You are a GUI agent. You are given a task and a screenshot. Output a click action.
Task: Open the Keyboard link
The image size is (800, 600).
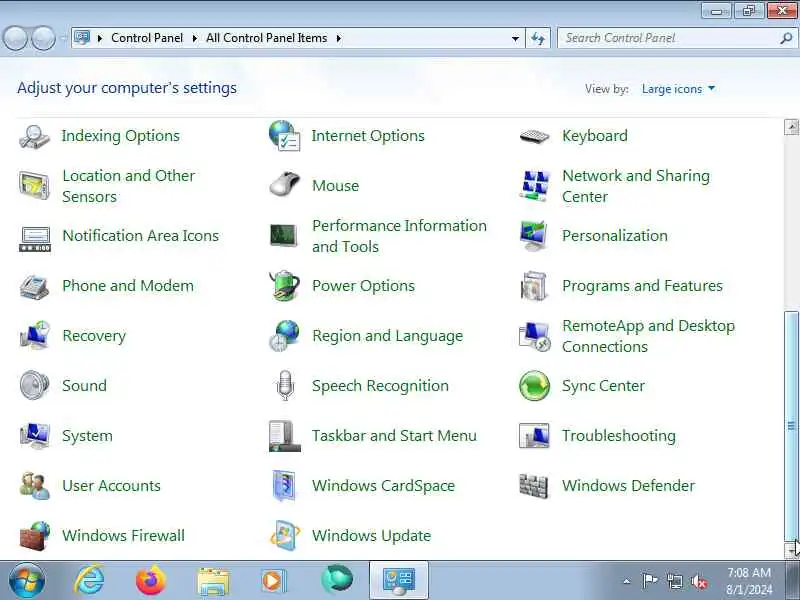595,136
